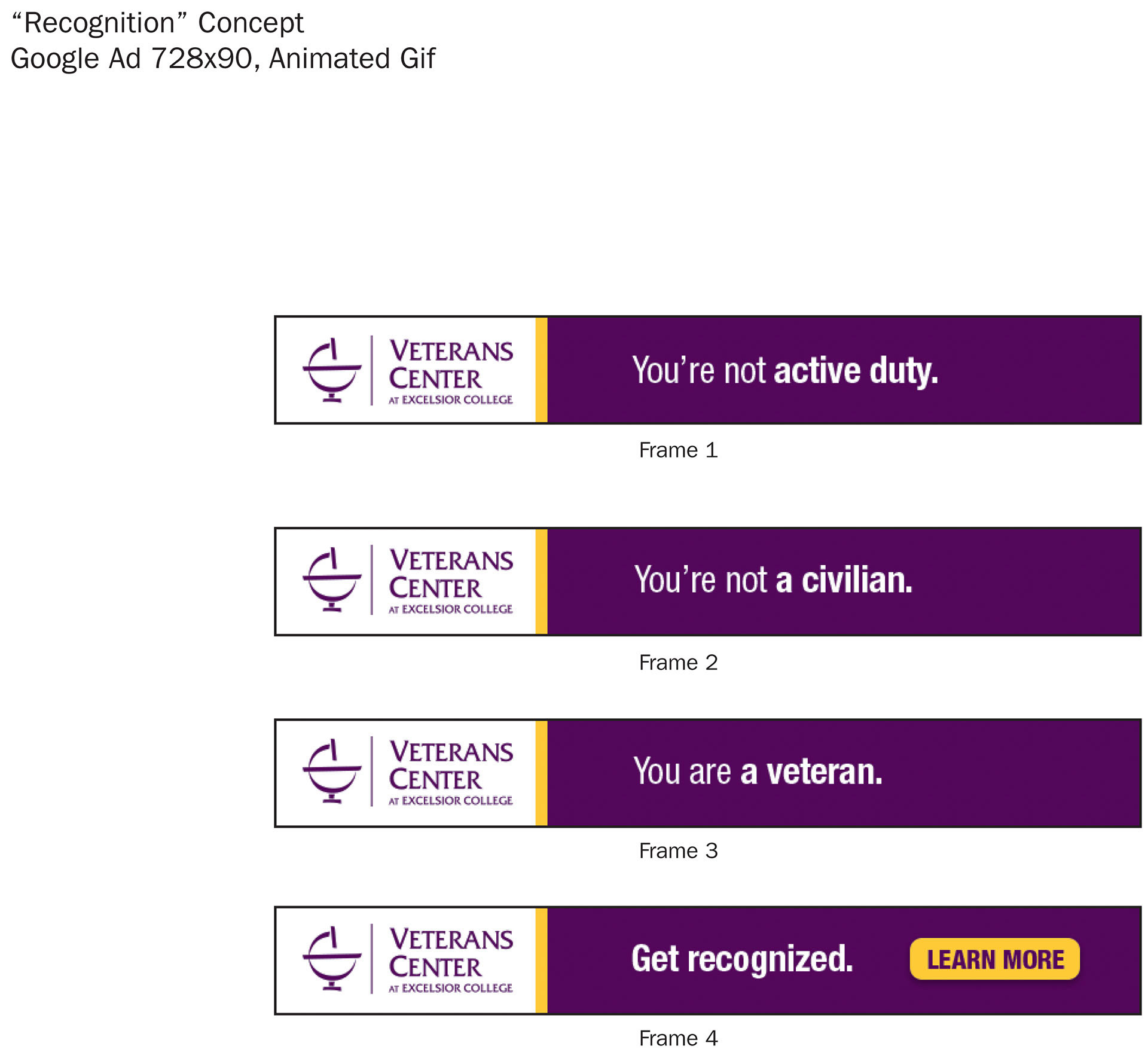Click the globe logo in Frame 4
1148x1055 pixels.
pos(332,959)
